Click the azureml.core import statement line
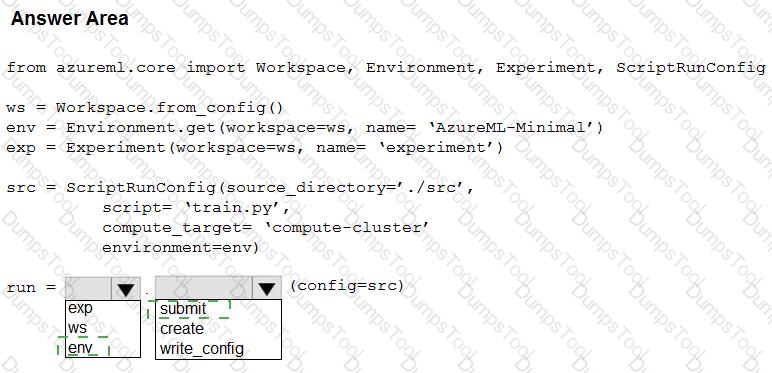772x373 pixels. pyautogui.click(x=386, y=68)
